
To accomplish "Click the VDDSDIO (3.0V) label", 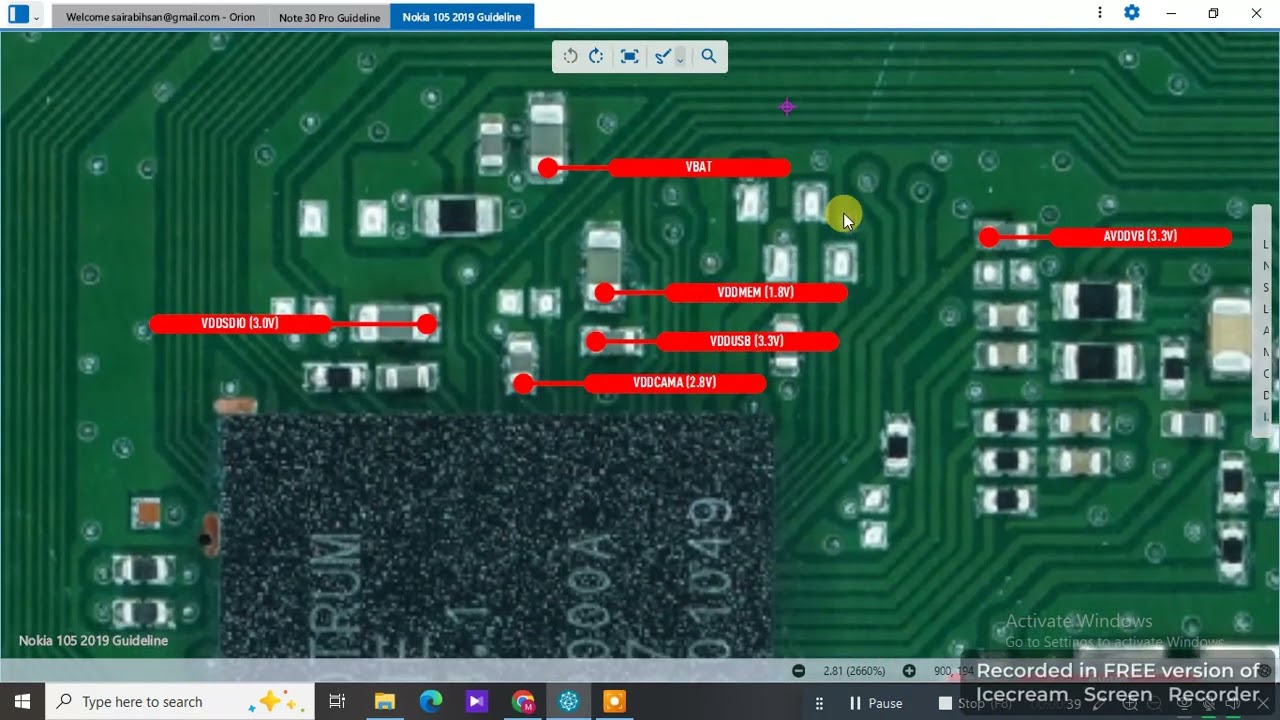I will [x=240, y=324].
